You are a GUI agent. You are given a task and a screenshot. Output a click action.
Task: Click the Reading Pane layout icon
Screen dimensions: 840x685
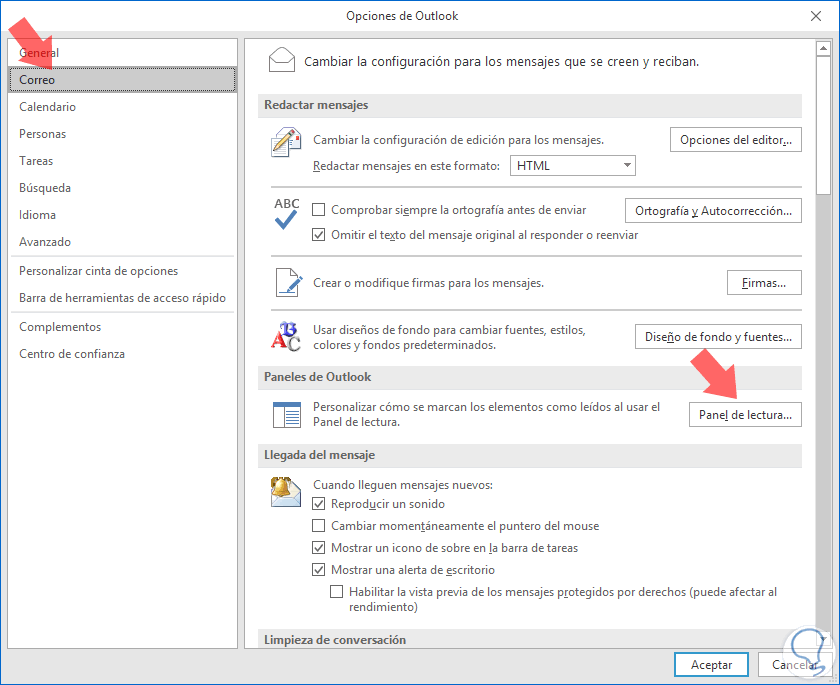click(x=287, y=415)
